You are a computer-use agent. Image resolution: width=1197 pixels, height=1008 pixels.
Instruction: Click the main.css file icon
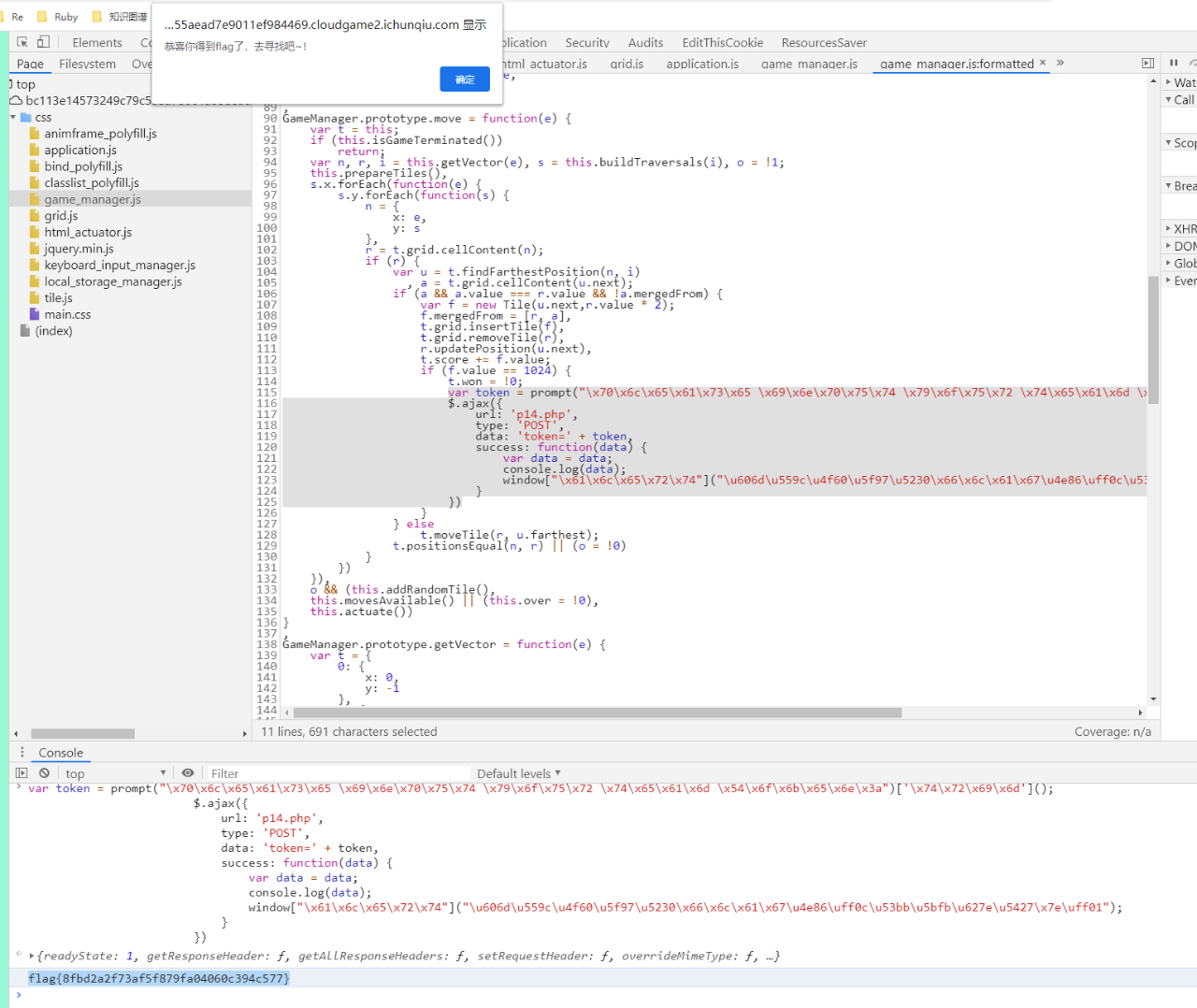point(35,314)
